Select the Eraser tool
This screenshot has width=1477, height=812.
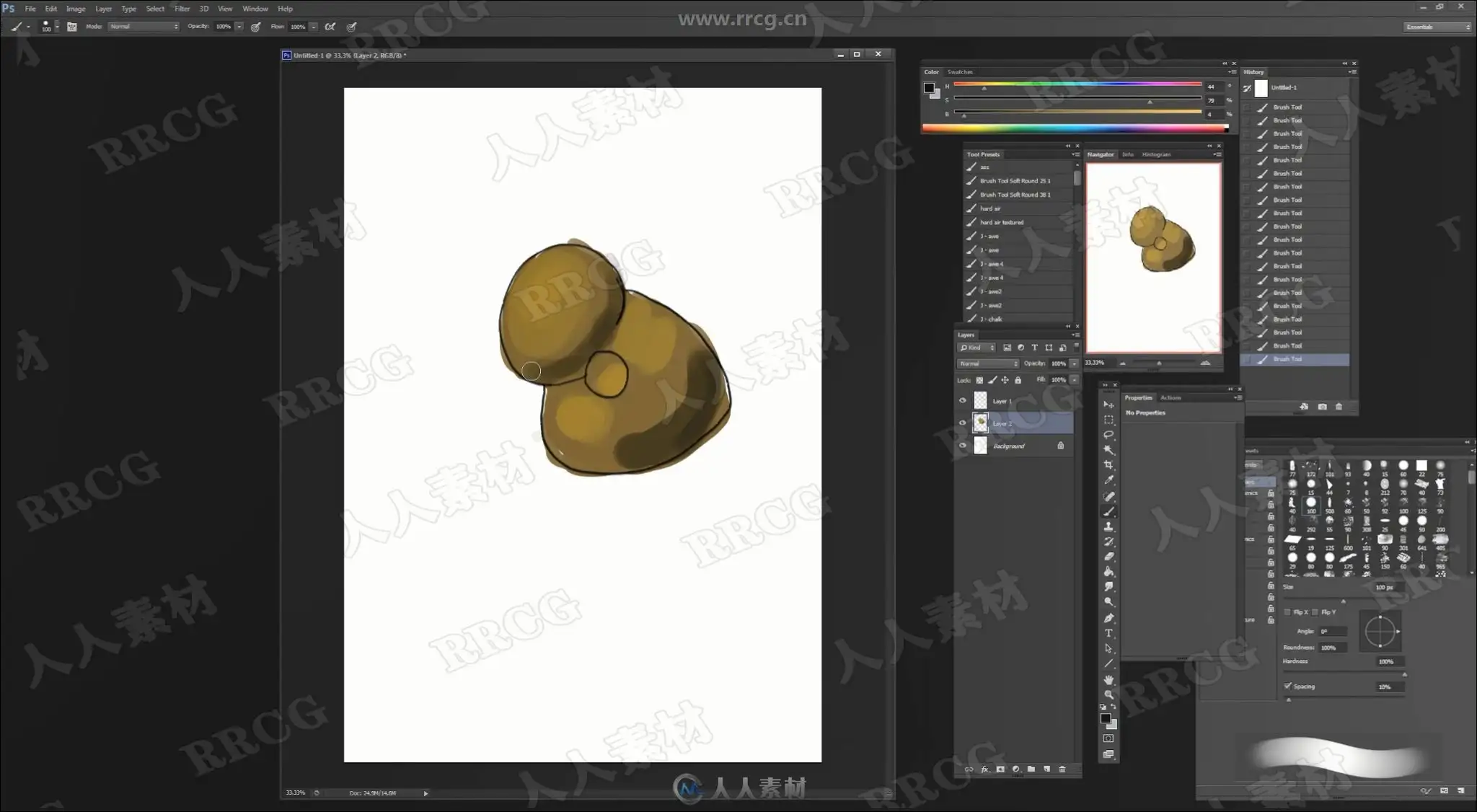pyautogui.click(x=1108, y=557)
